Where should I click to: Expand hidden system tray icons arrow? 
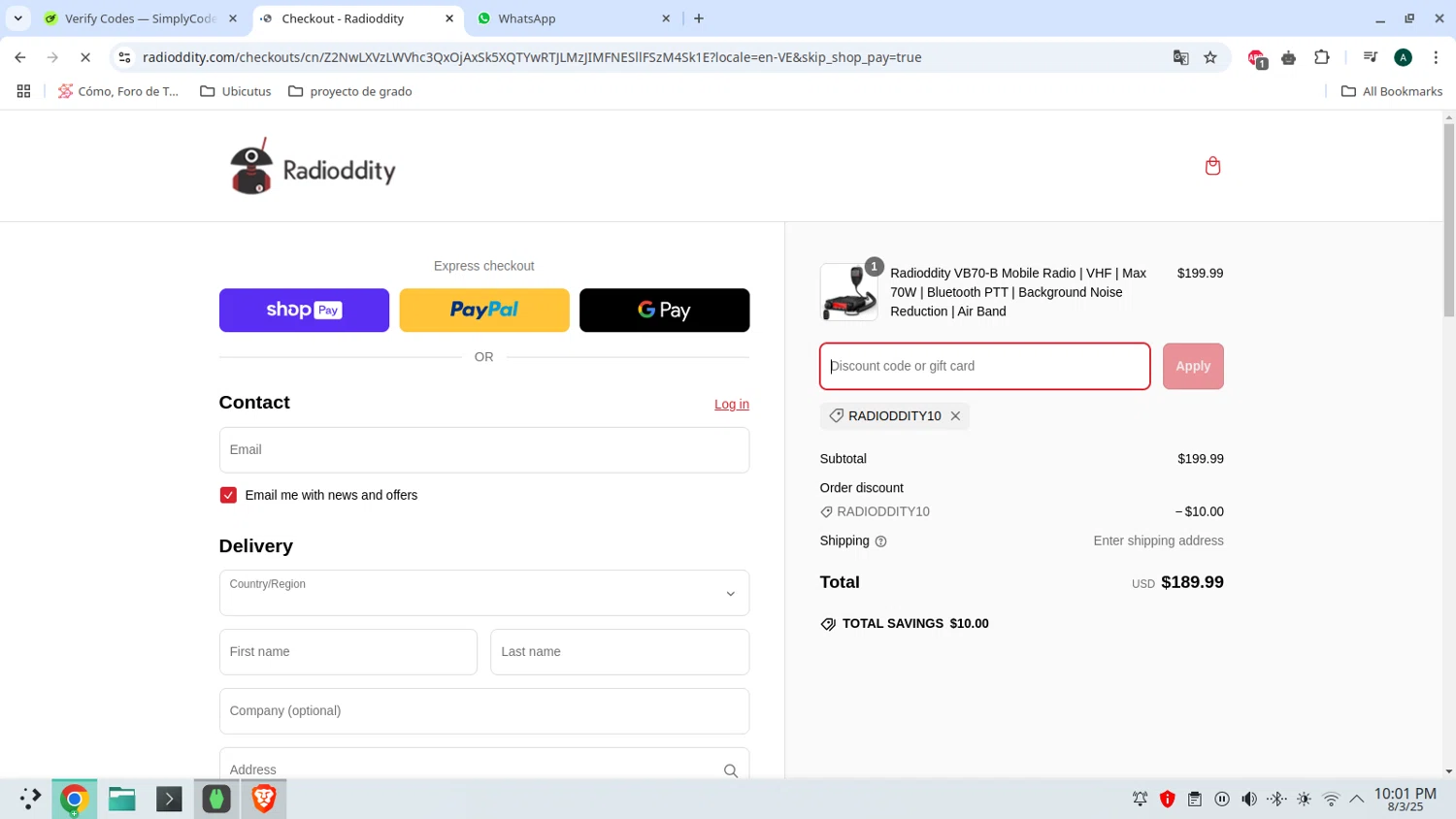1357,799
